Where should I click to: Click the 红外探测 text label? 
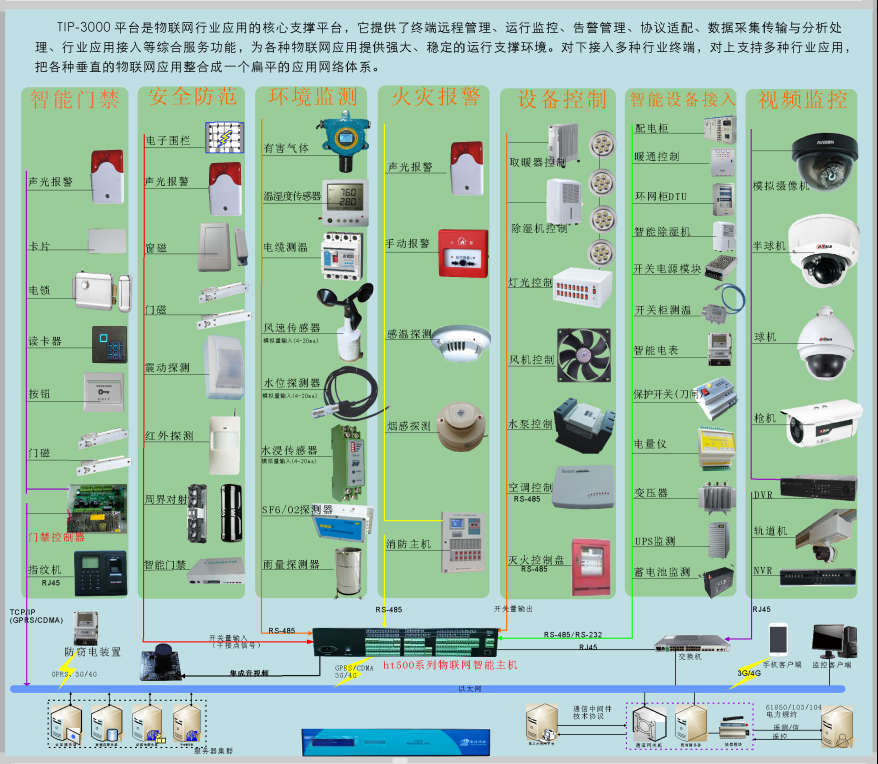click(169, 436)
